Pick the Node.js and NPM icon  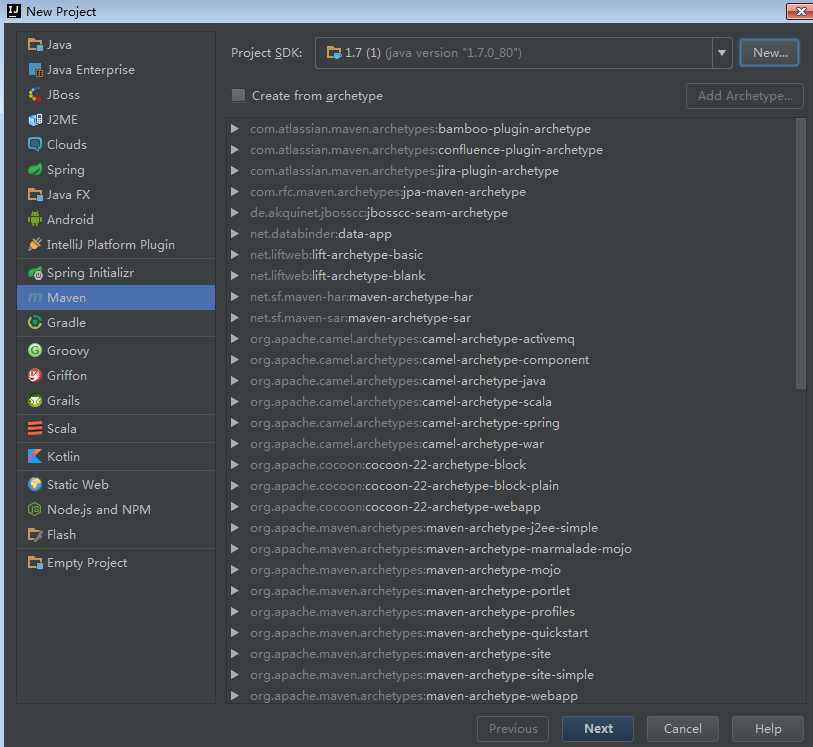(x=35, y=510)
